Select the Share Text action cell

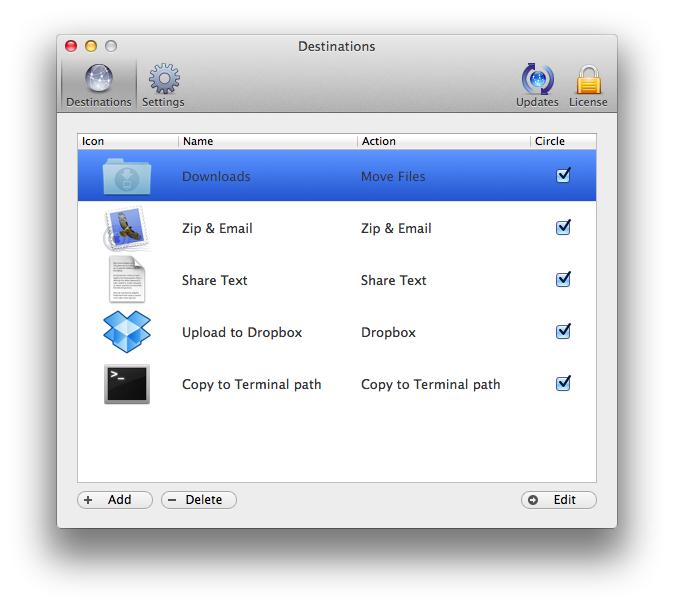[x=394, y=280]
